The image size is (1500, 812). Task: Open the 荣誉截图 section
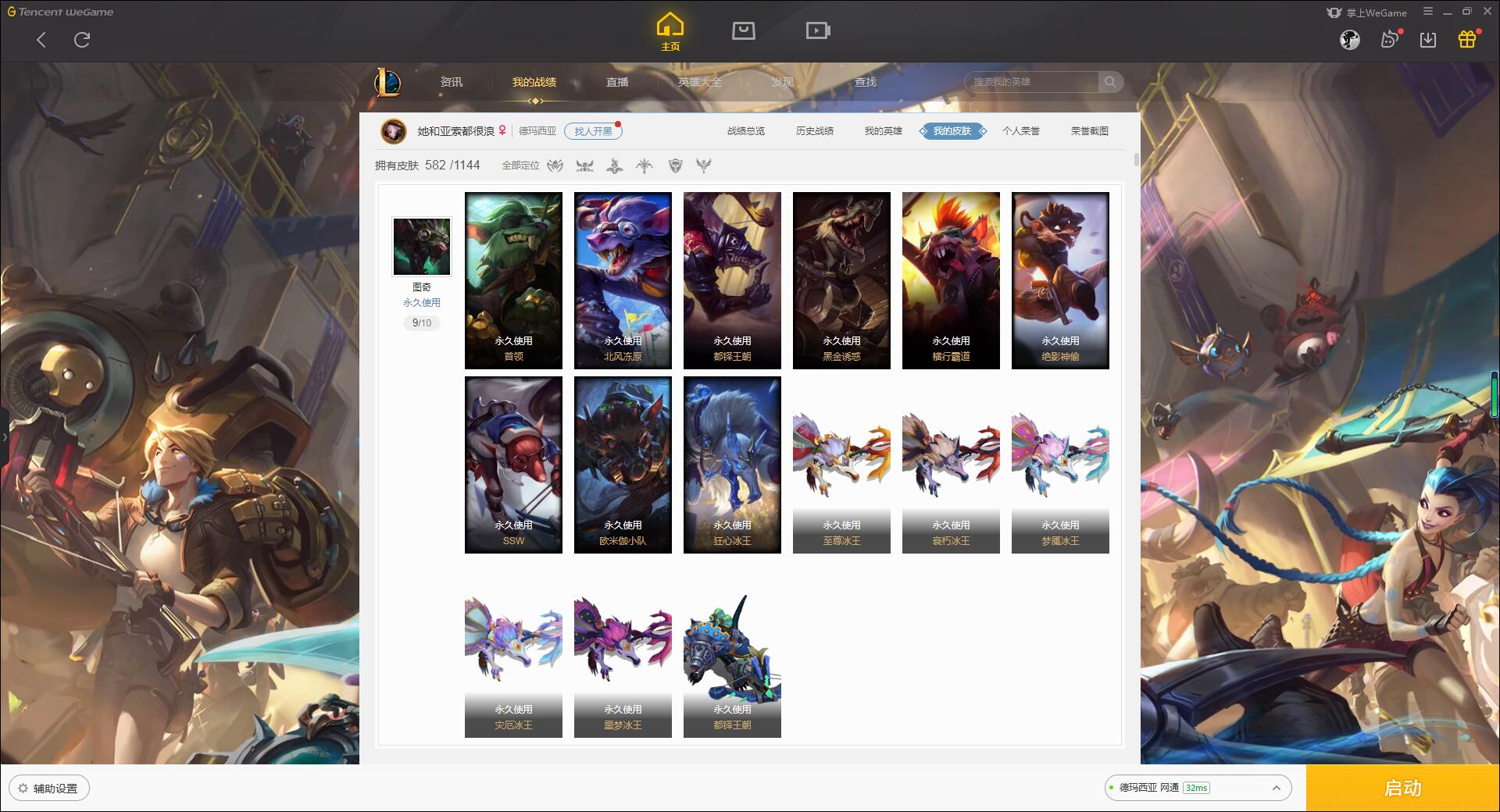pyautogui.click(x=1090, y=131)
